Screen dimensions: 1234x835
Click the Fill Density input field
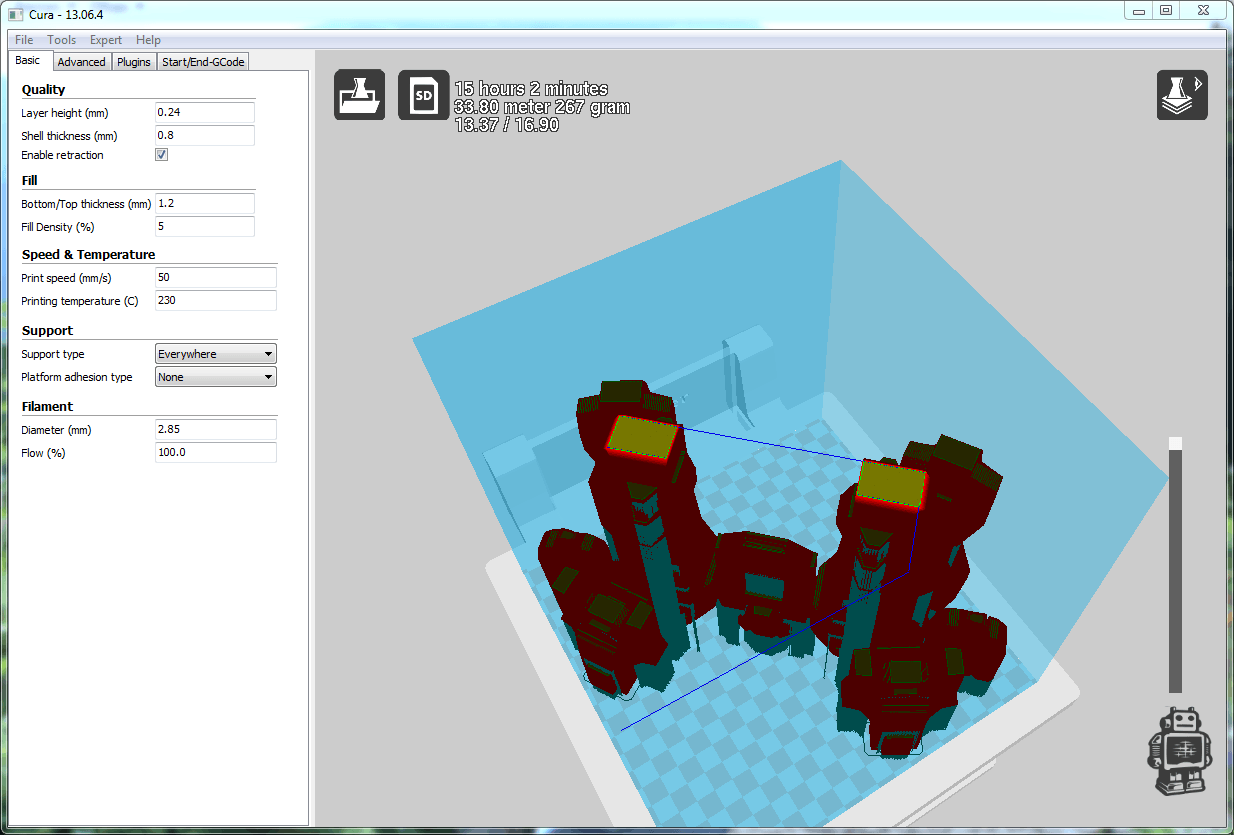tap(205, 227)
